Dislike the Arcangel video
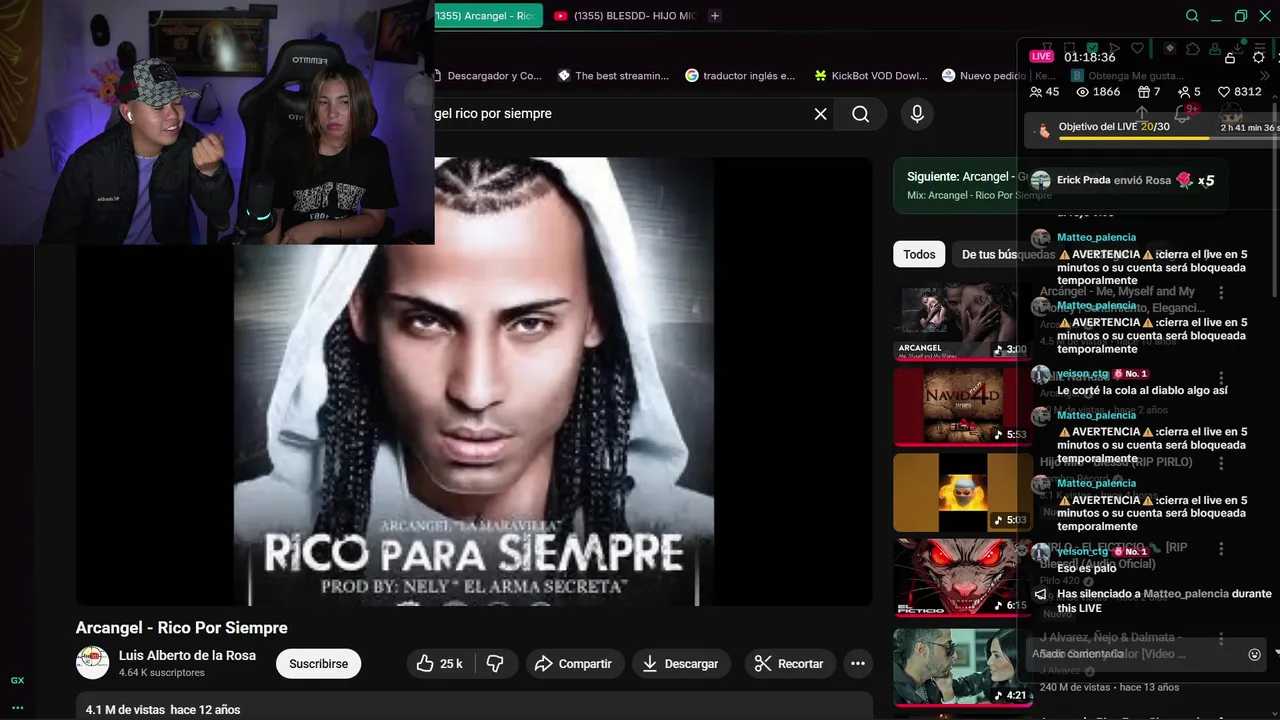1280x720 pixels. click(495, 664)
